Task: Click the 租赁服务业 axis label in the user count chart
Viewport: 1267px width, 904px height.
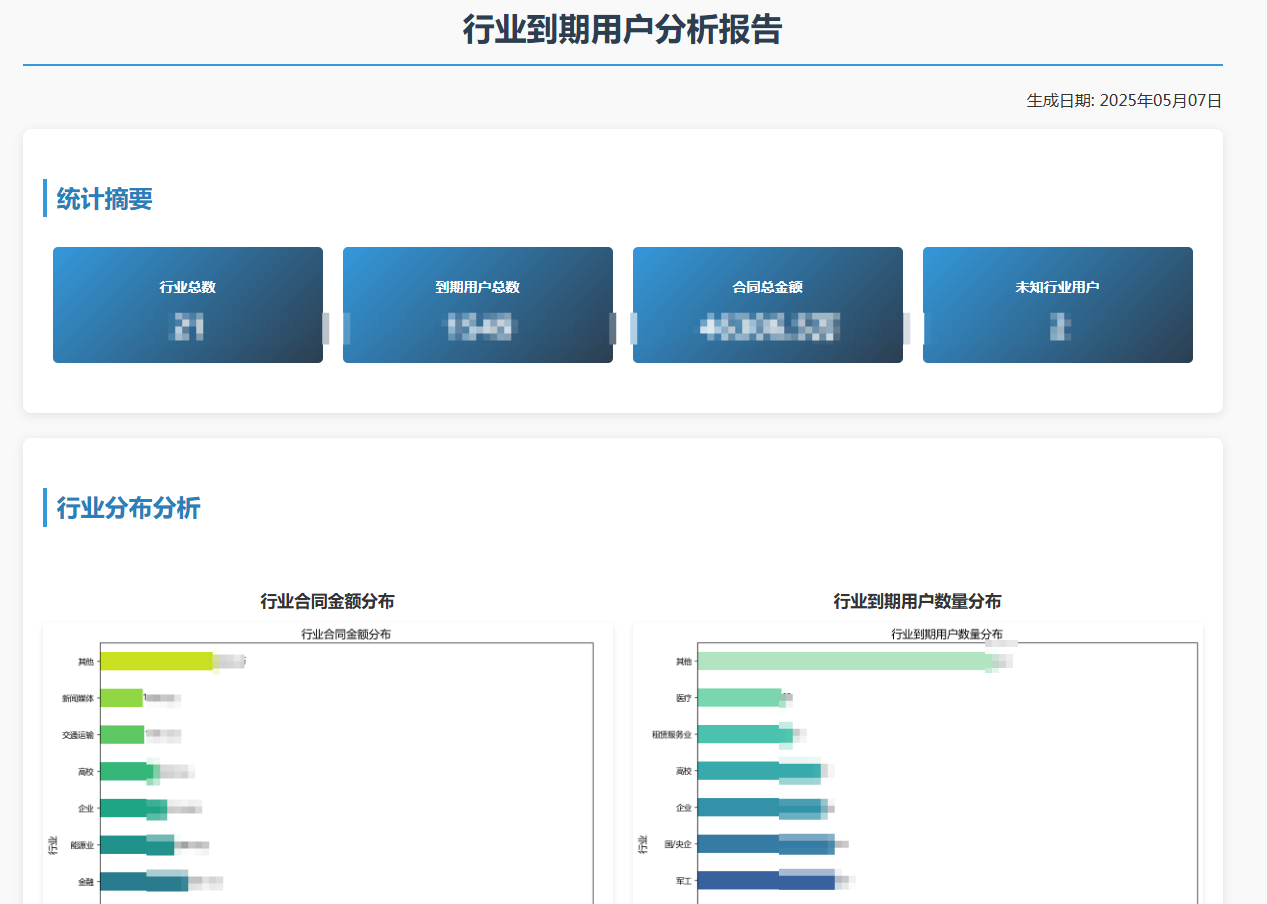Action: click(x=671, y=734)
